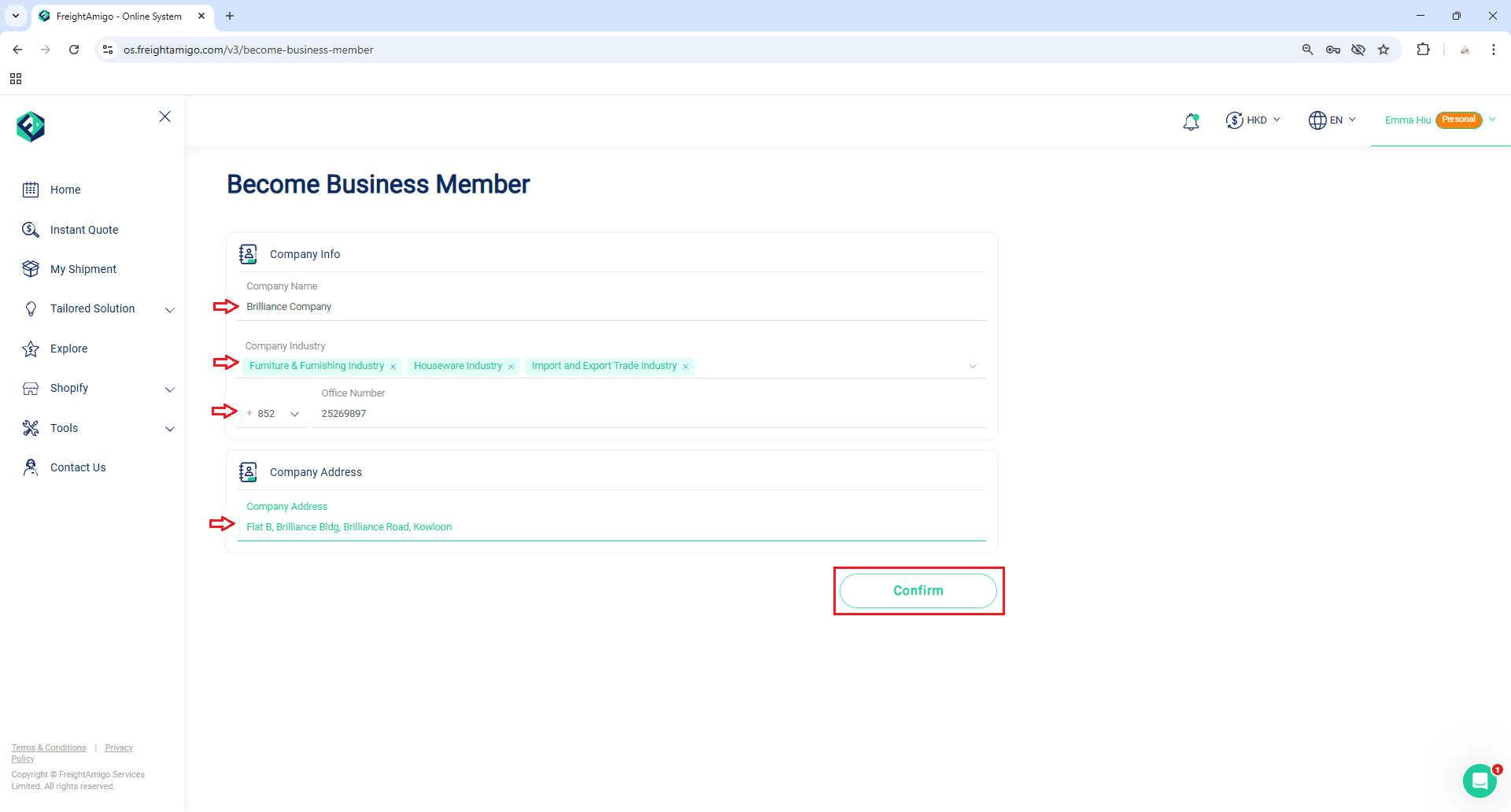Image resolution: width=1511 pixels, height=812 pixels.
Task: Switch to the FreightAmigo - Online System tab
Action: coord(118,16)
